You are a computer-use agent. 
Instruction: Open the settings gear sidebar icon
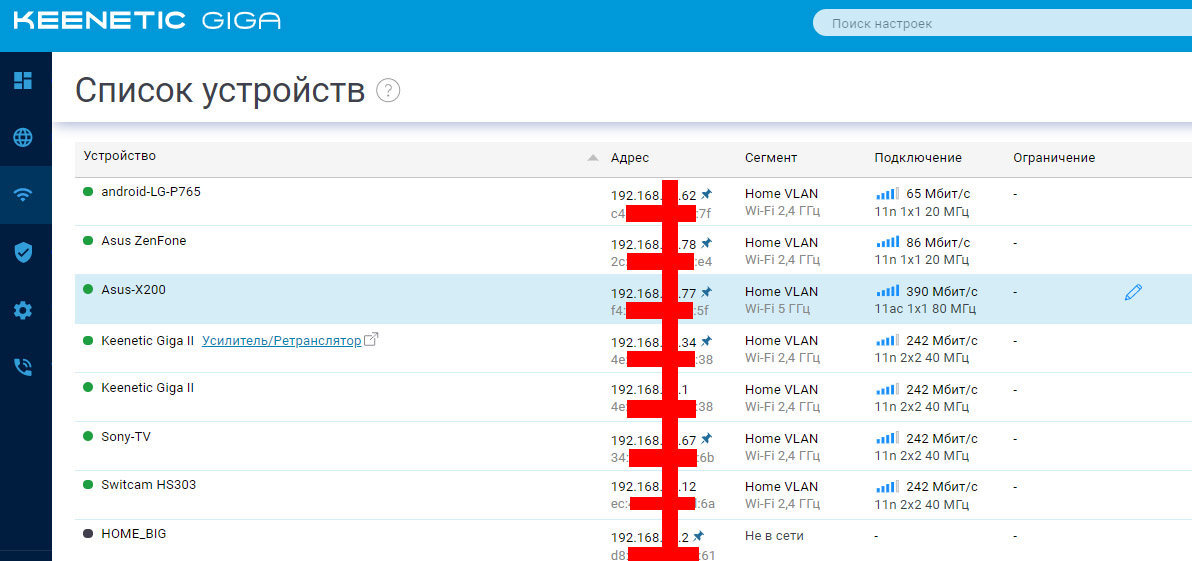pos(24,310)
